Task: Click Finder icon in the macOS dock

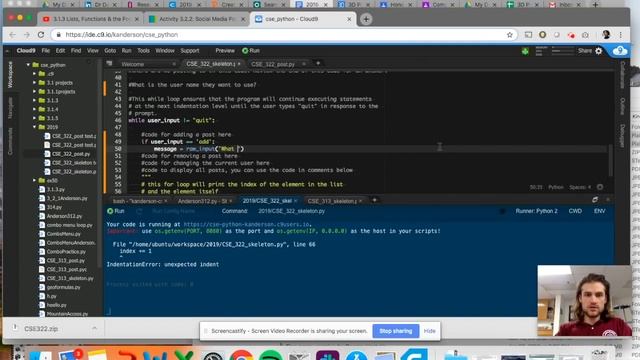Action: 40,356
